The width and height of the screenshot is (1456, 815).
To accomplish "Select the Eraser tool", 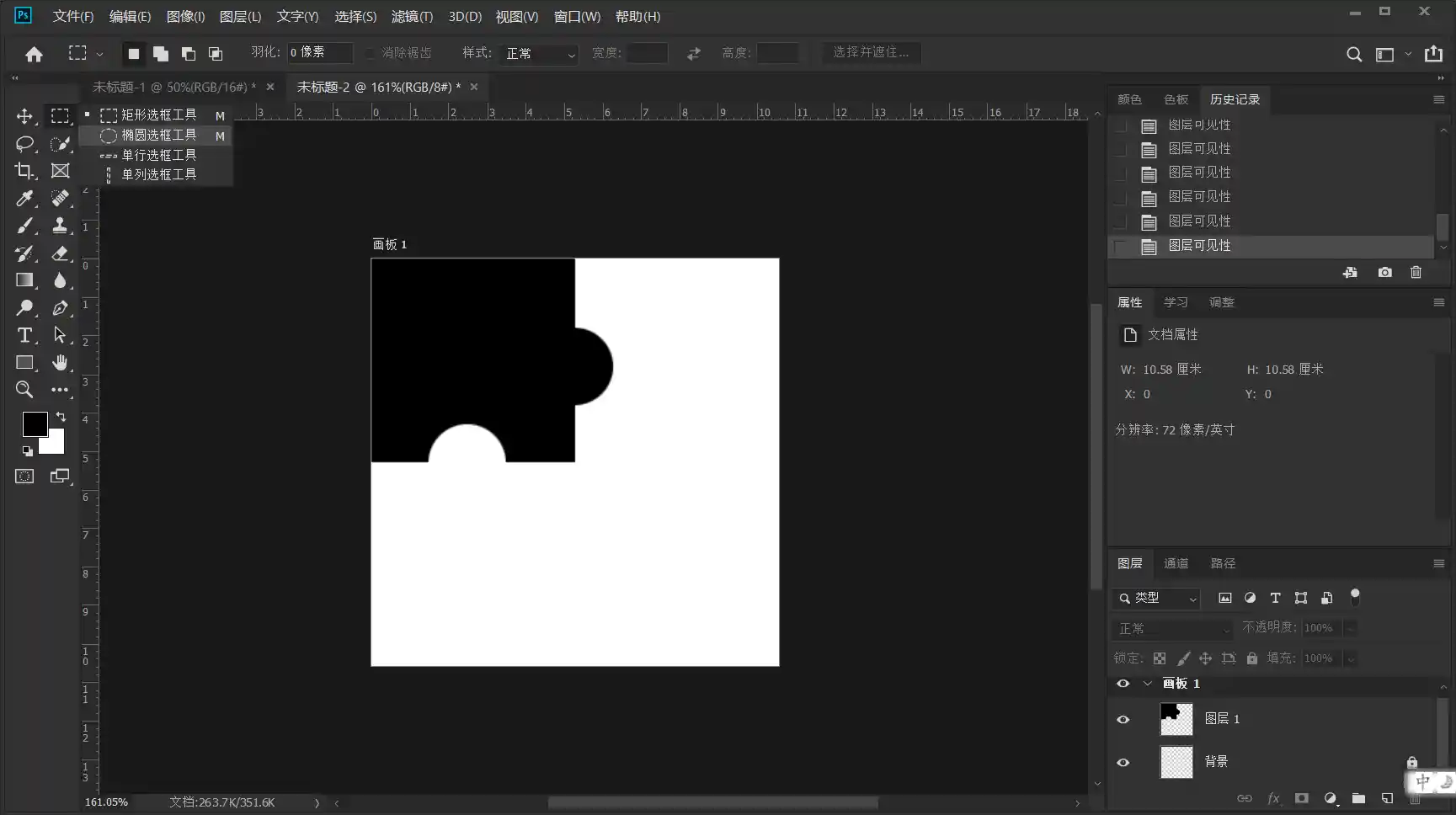I will coord(60,253).
